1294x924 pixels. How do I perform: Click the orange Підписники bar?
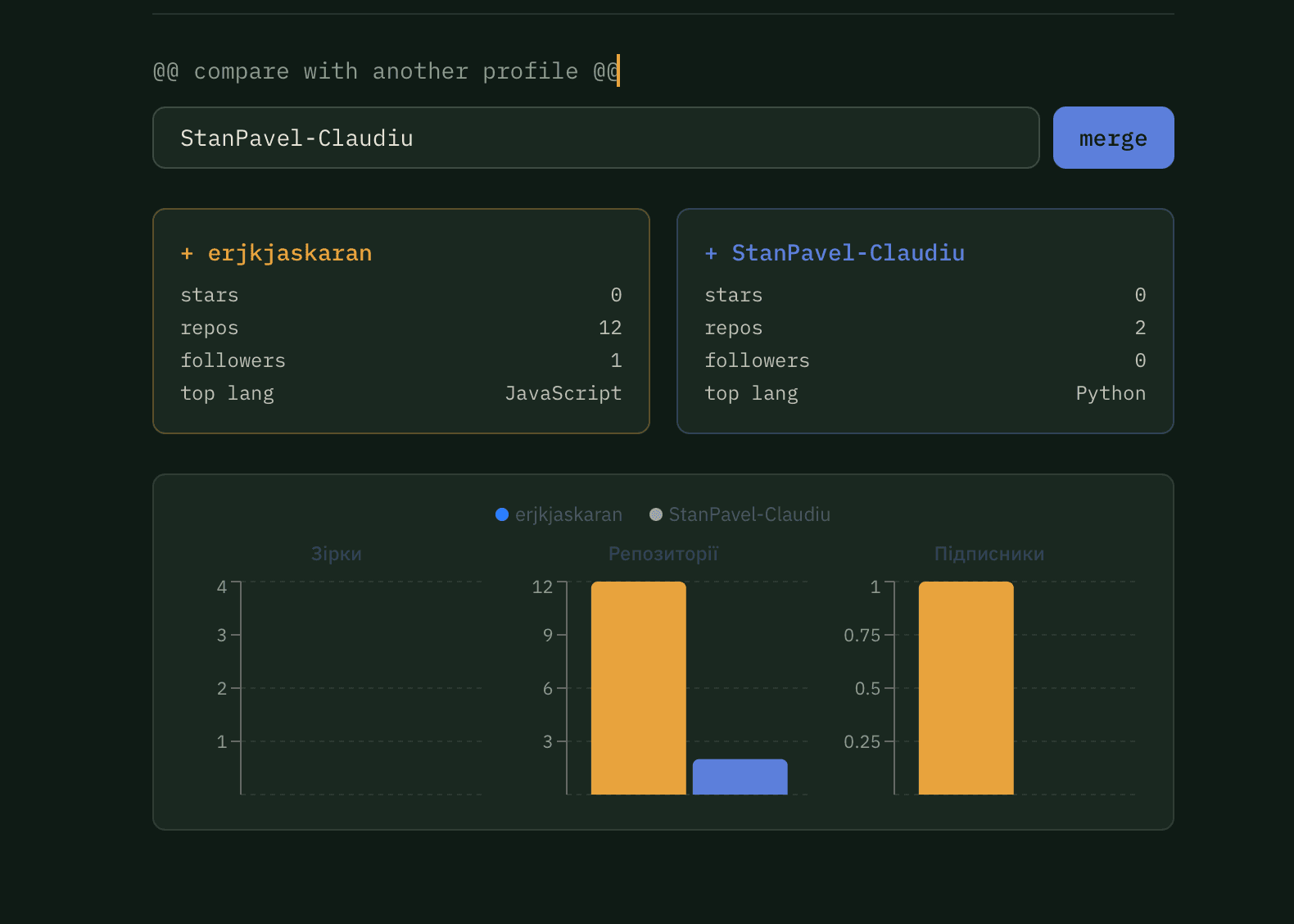click(x=966, y=688)
